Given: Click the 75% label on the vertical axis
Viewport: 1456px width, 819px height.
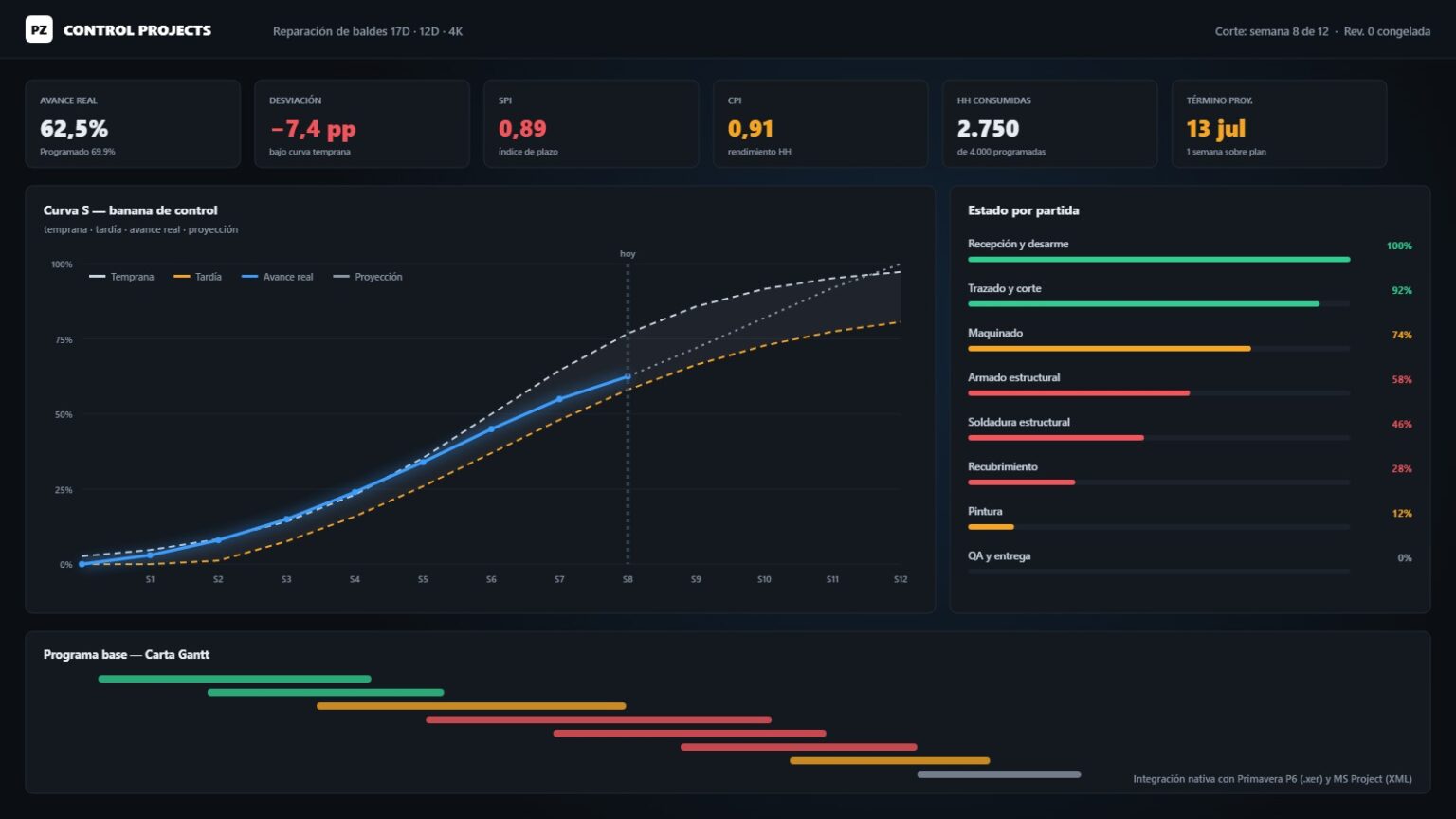Looking at the screenshot, I should click(64, 339).
